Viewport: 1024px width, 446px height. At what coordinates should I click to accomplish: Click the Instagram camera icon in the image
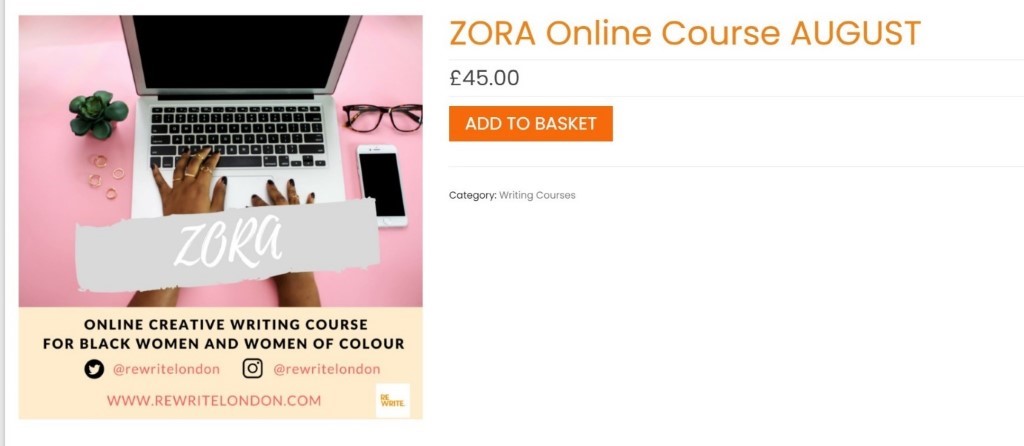point(253,369)
